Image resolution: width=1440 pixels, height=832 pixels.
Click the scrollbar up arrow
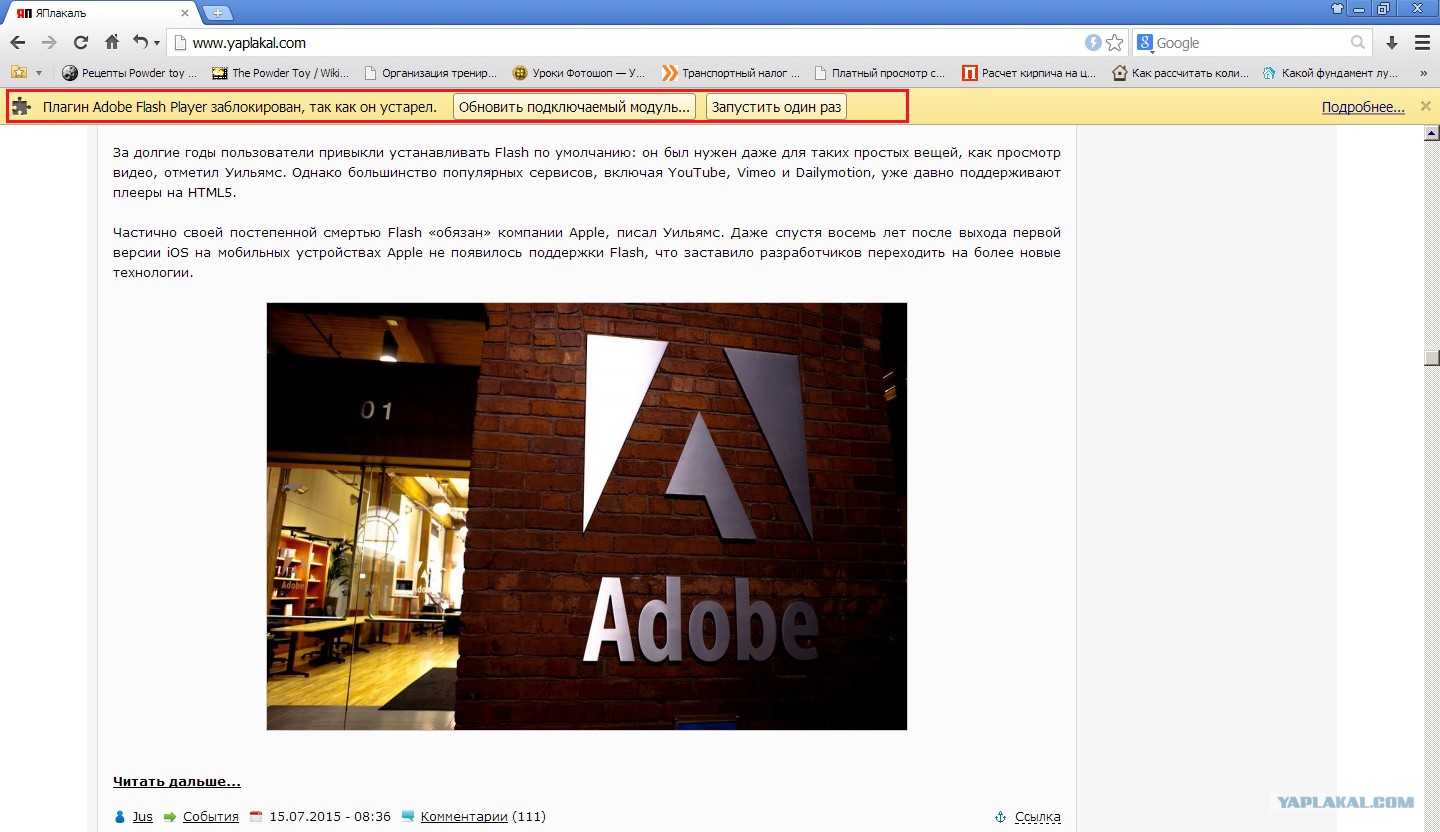pyautogui.click(x=1432, y=134)
